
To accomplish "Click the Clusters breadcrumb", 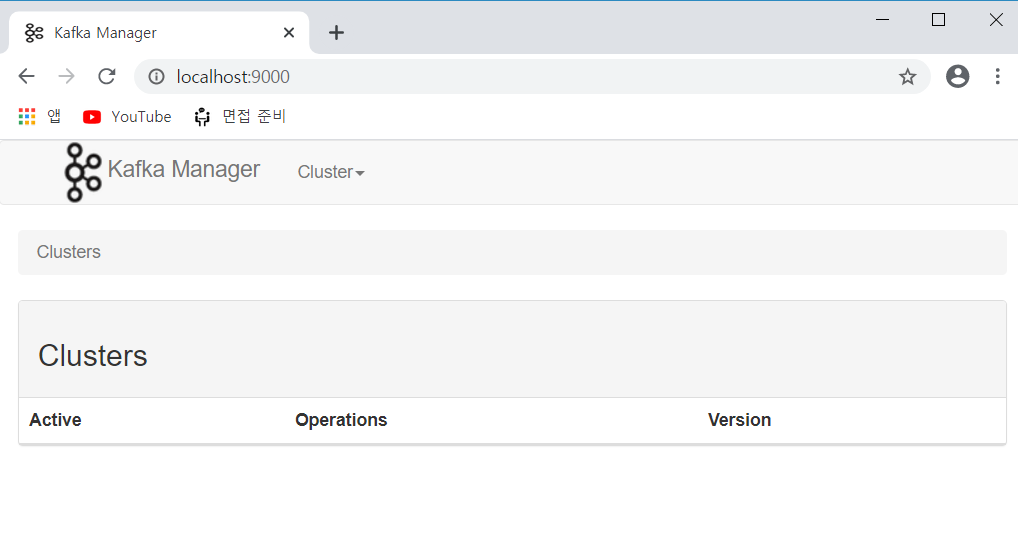I will [69, 252].
